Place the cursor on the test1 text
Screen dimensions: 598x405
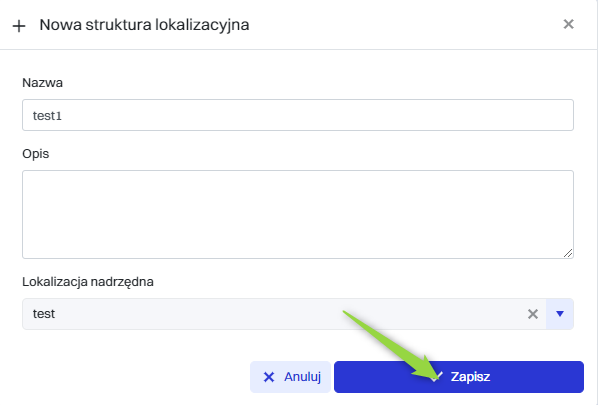click(x=47, y=116)
